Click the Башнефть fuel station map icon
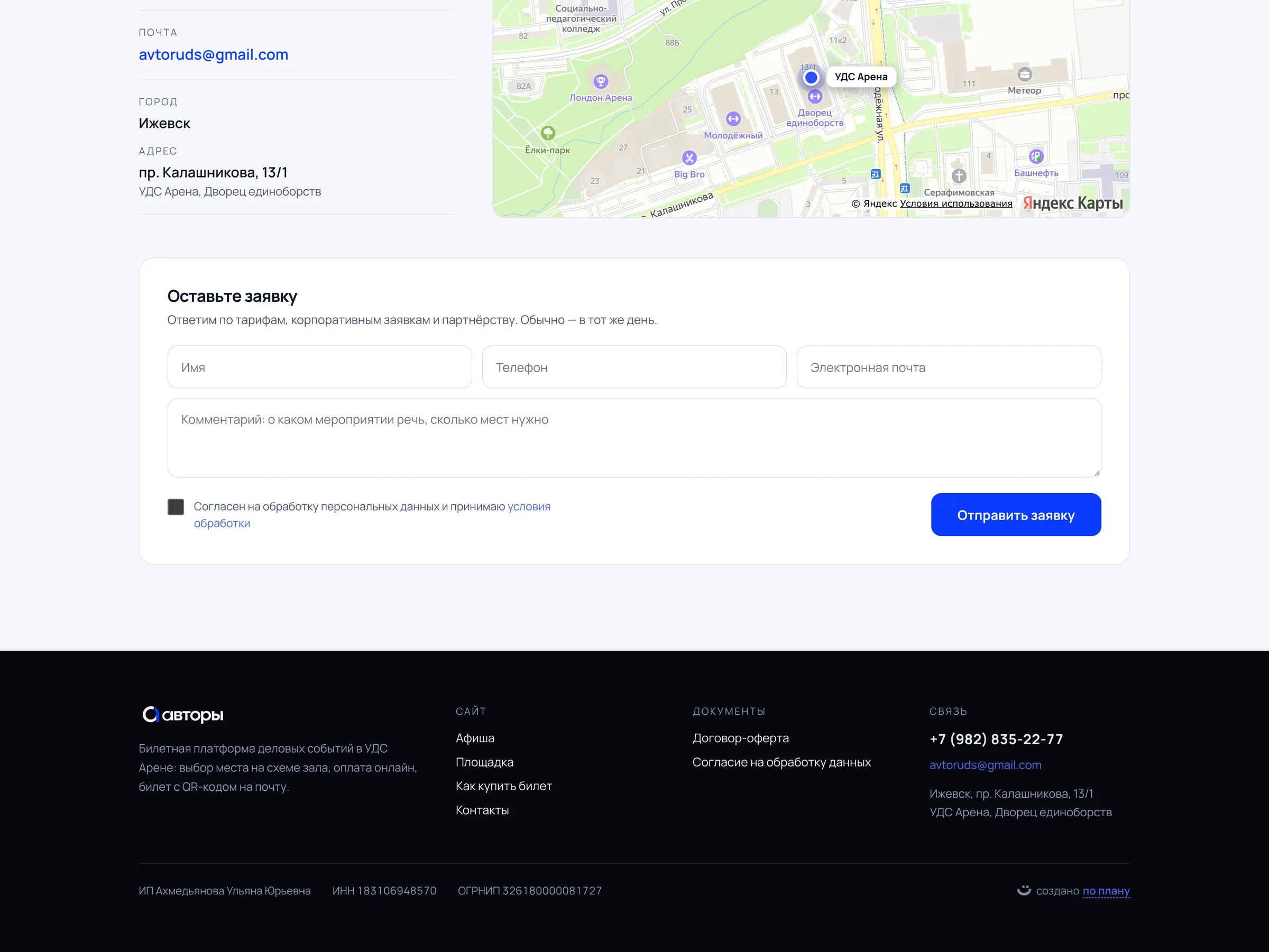The height and width of the screenshot is (952, 1269). [x=1036, y=156]
